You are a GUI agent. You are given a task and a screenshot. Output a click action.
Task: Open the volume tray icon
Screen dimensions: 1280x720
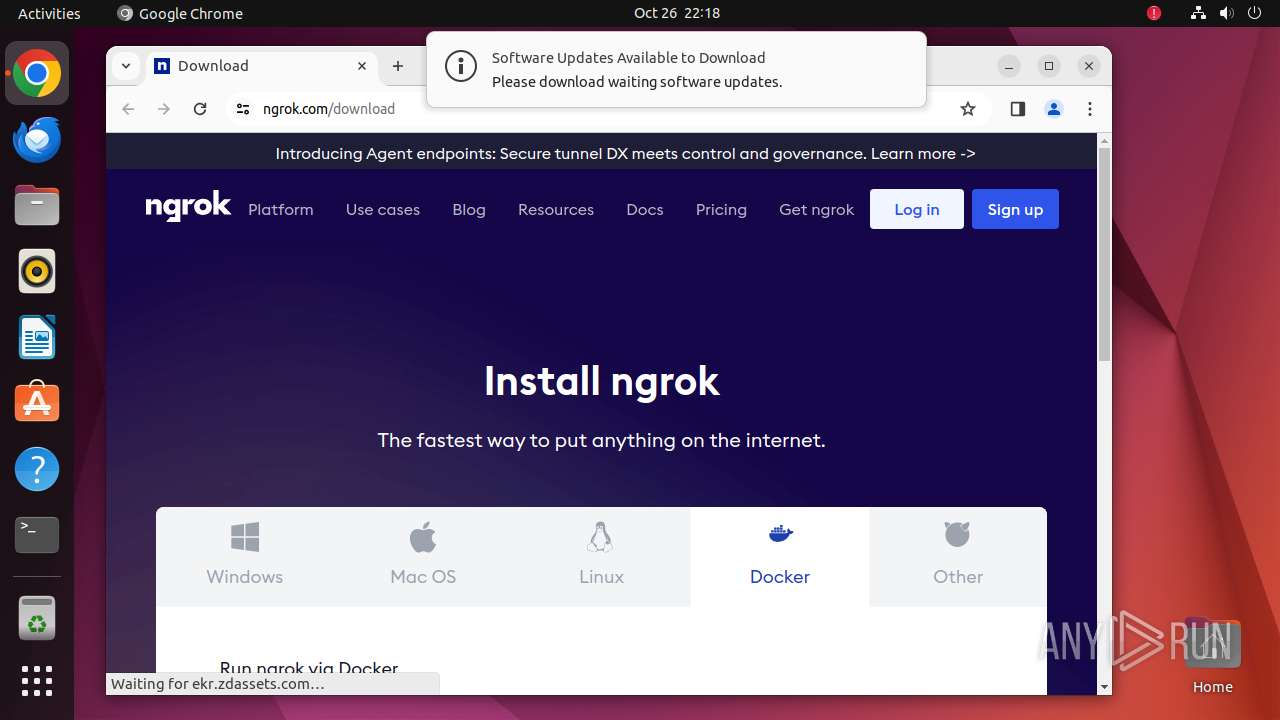pos(1226,13)
